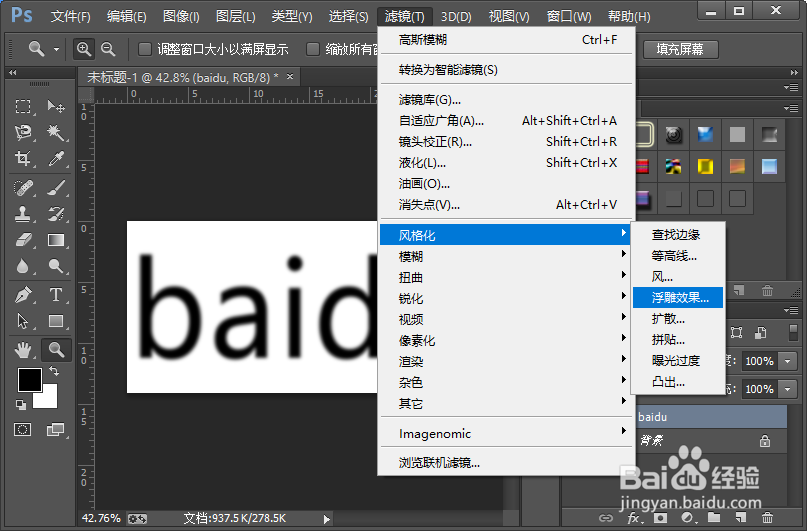Select the Pen tool

point(23,295)
